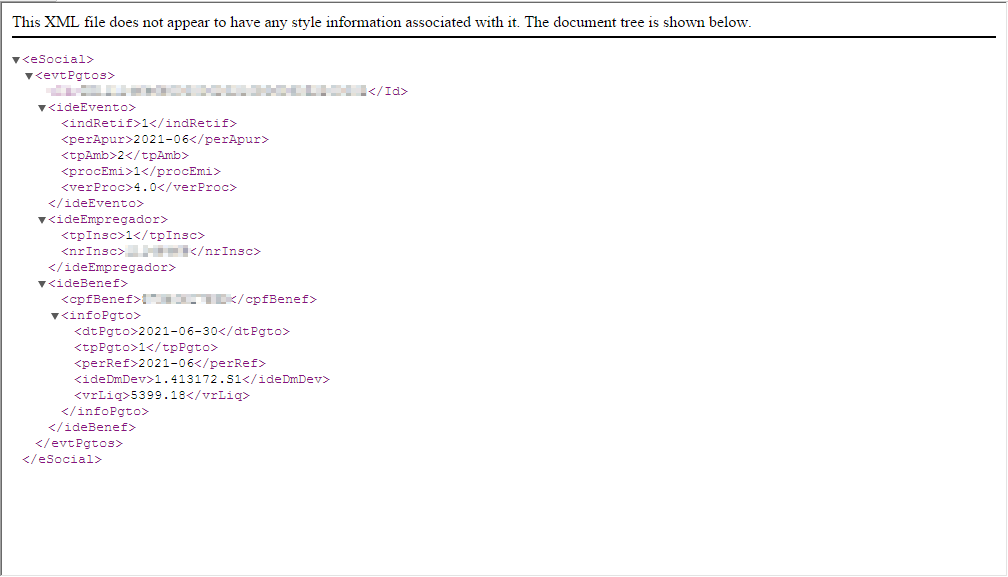1008x577 pixels.
Task: Click the closing ideEvento tag
Action: [x=96, y=204]
